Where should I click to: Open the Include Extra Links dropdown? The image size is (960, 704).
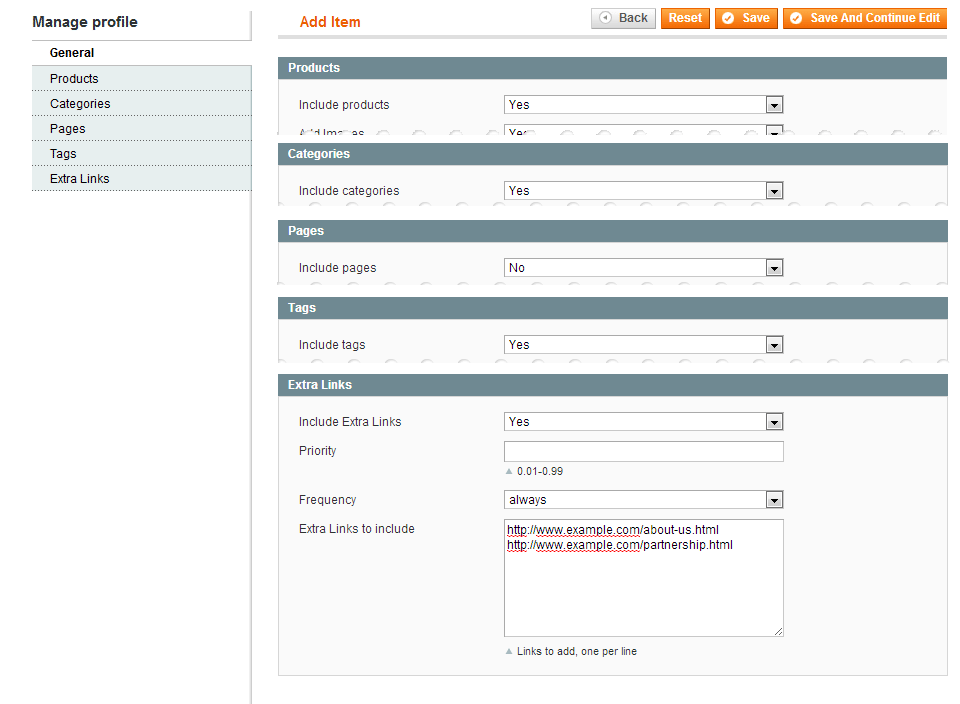click(x=643, y=422)
